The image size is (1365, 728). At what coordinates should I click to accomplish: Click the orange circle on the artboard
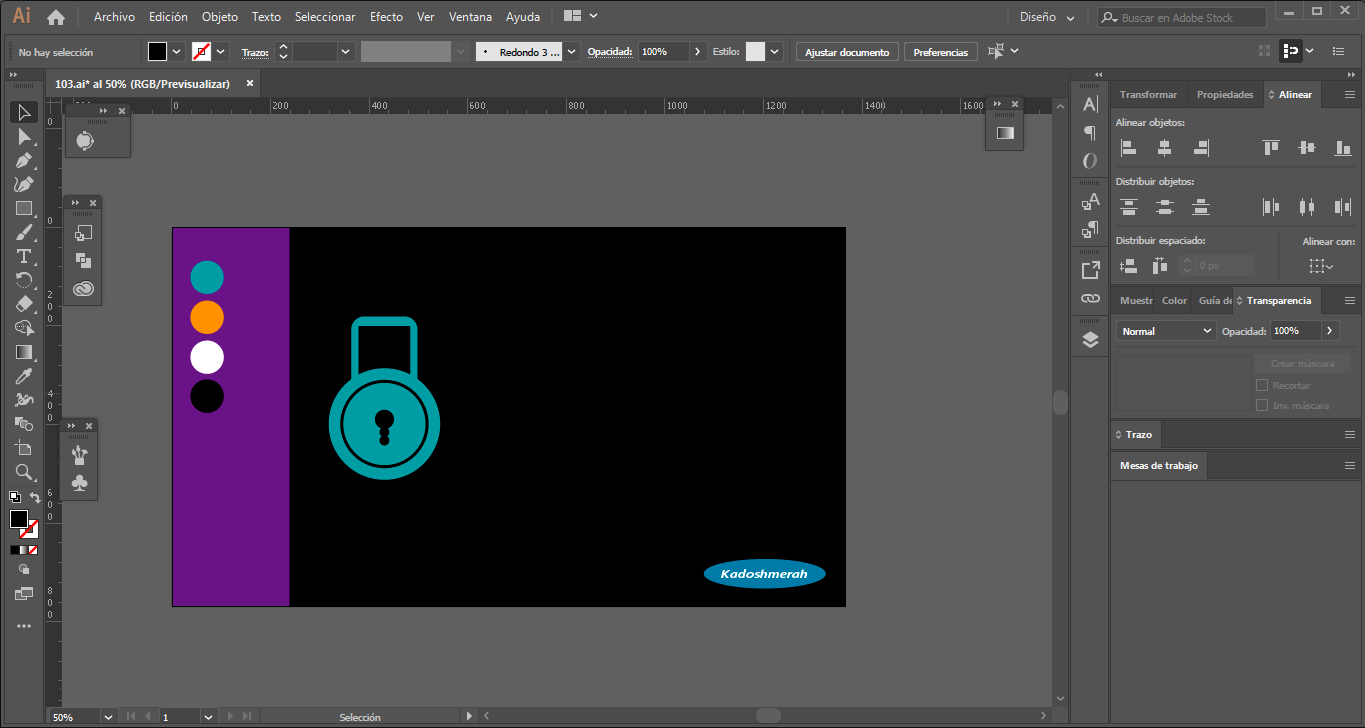click(x=207, y=317)
